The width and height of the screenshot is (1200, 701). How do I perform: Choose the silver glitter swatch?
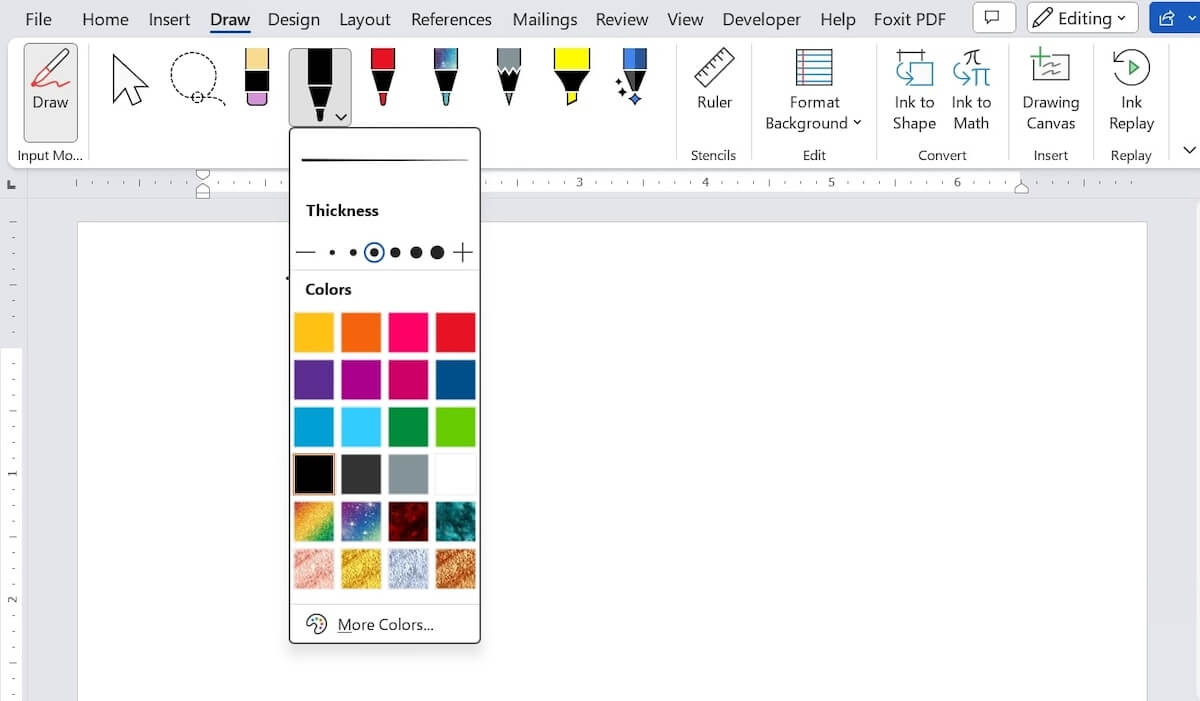pyautogui.click(x=408, y=568)
